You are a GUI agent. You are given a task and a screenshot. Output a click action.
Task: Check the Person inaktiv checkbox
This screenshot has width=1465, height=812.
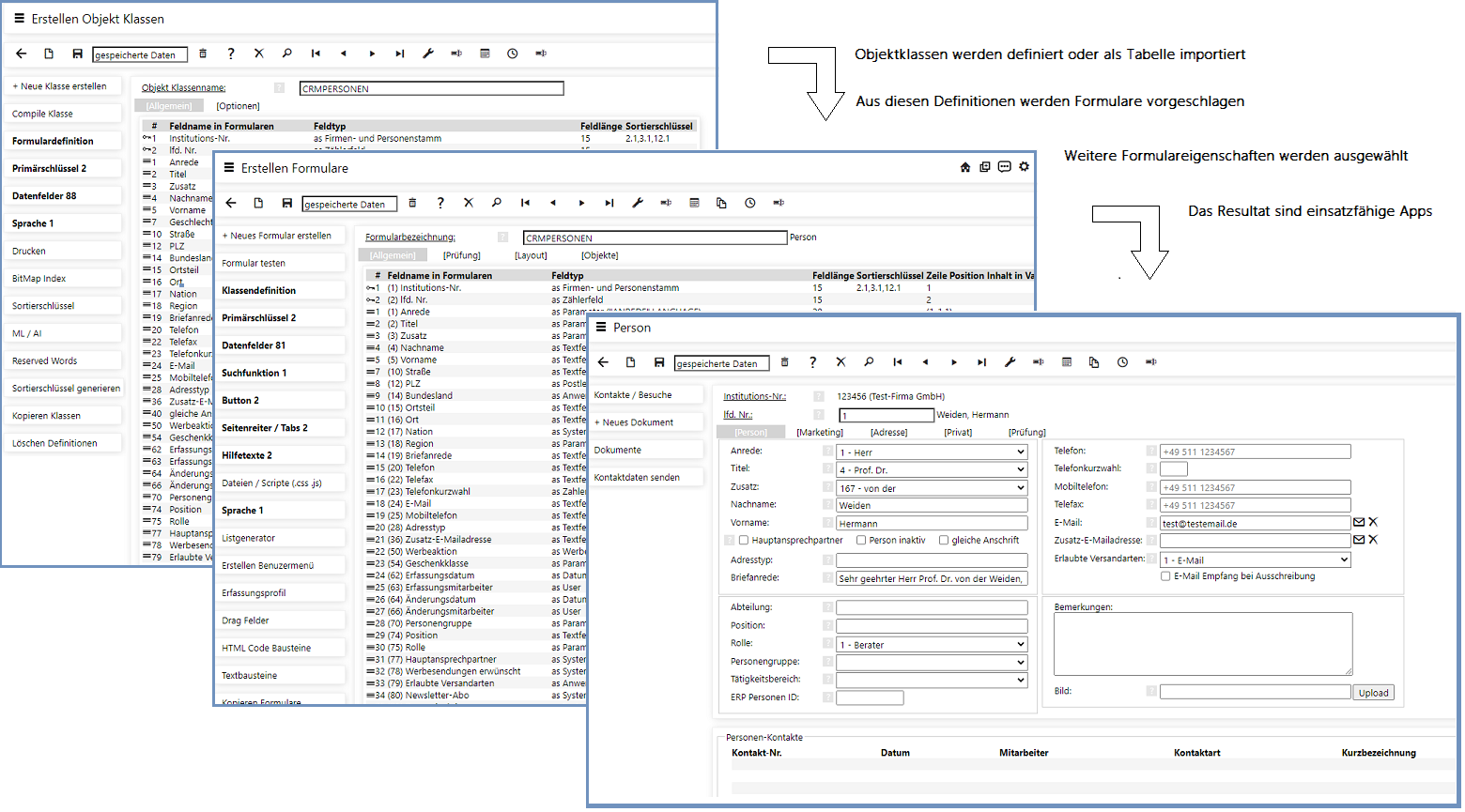pos(861,541)
